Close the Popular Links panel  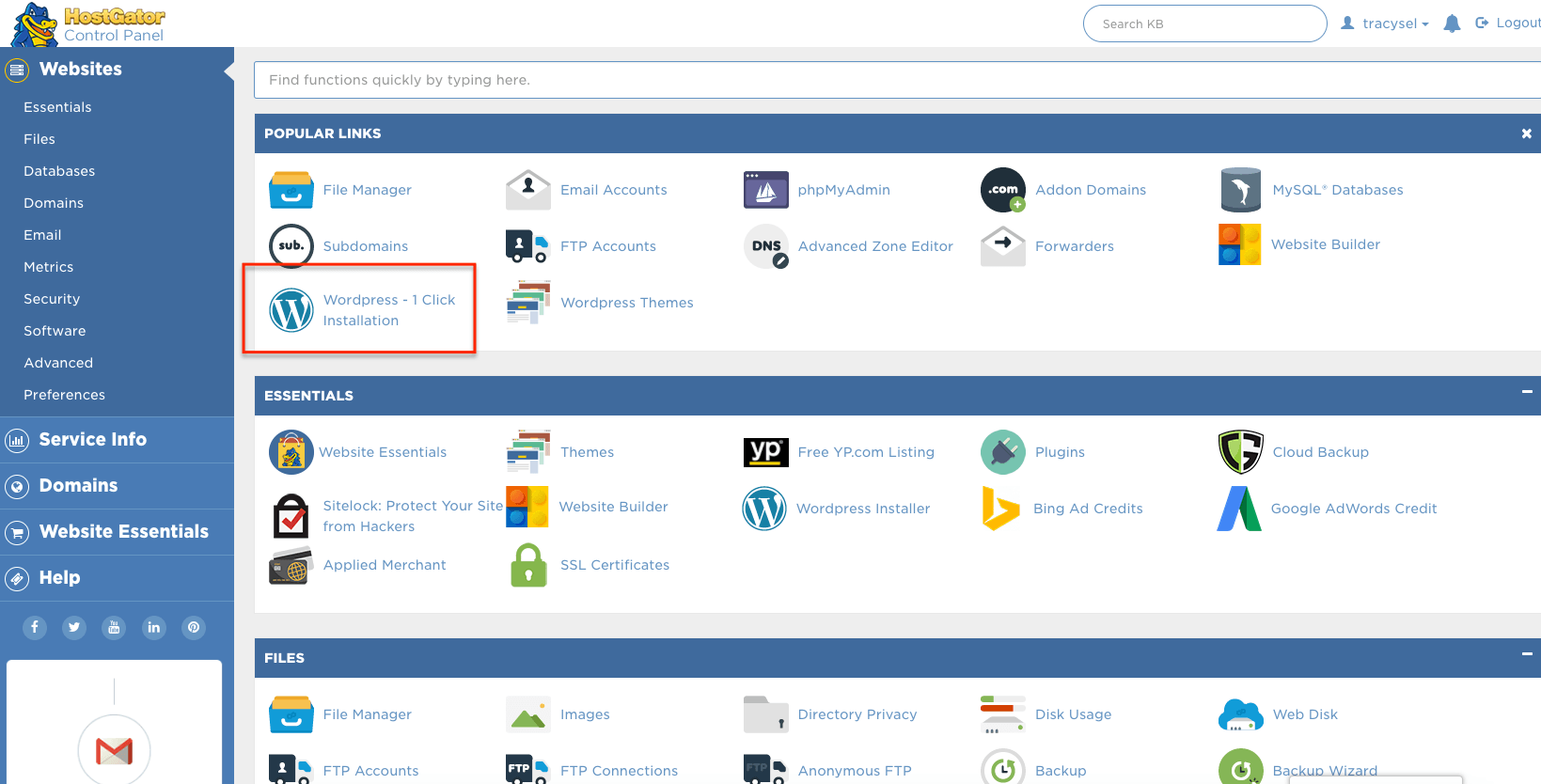pyautogui.click(x=1527, y=133)
